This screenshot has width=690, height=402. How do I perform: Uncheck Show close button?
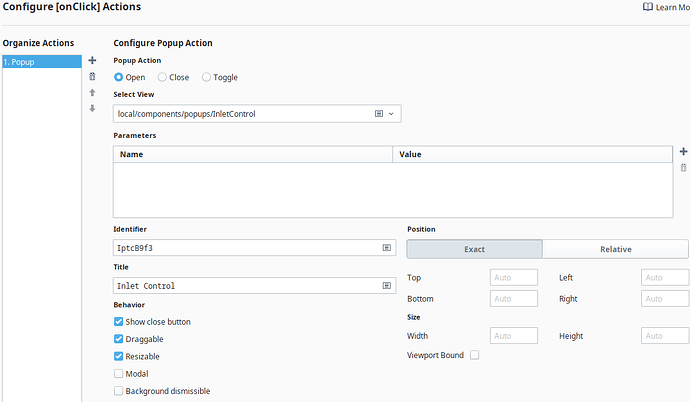(x=119, y=322)
